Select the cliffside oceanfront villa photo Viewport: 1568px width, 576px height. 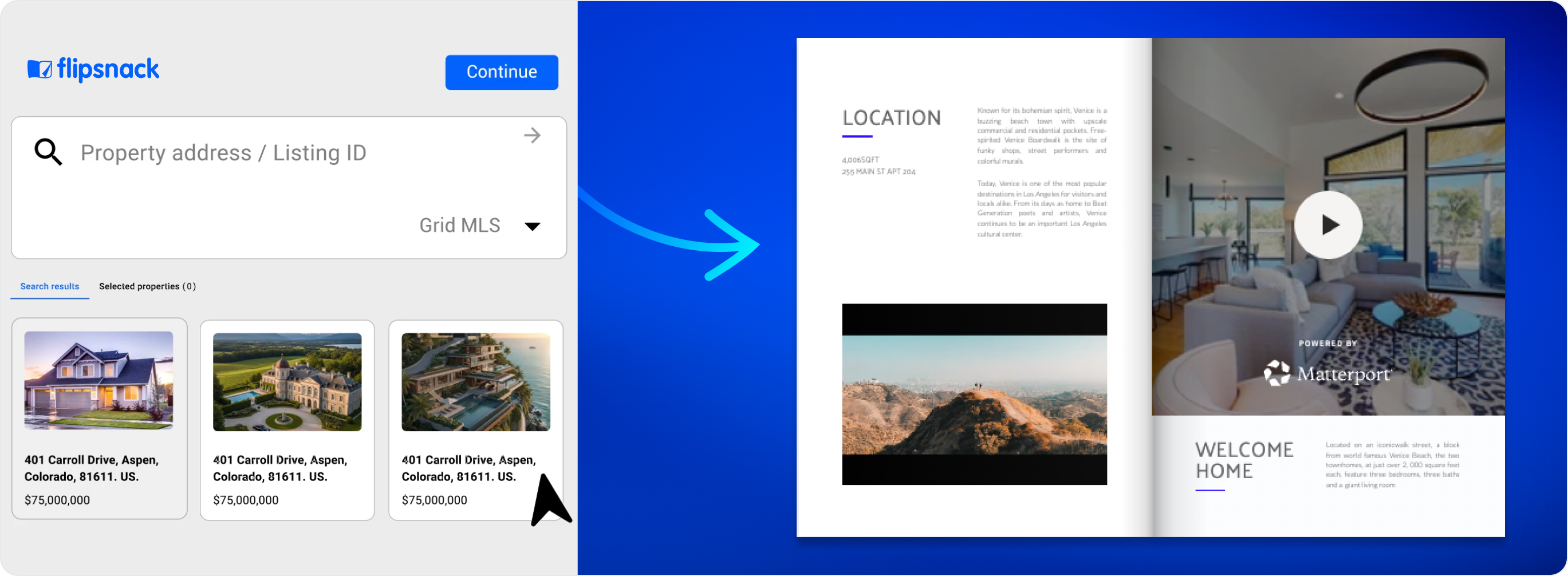coord(475,382)
